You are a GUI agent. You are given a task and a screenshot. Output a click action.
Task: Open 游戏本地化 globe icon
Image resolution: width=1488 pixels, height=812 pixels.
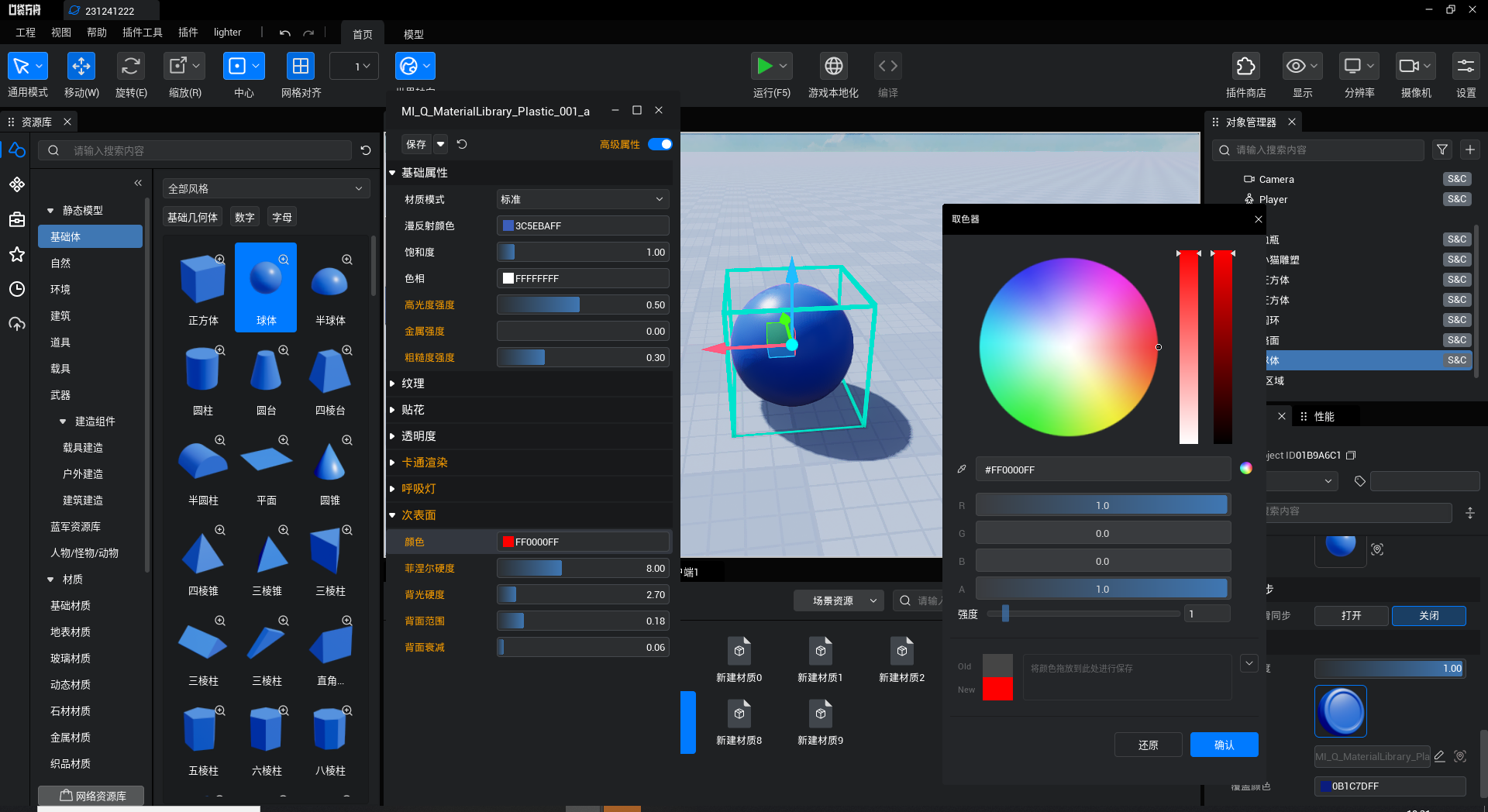click(x=834, y=66)
